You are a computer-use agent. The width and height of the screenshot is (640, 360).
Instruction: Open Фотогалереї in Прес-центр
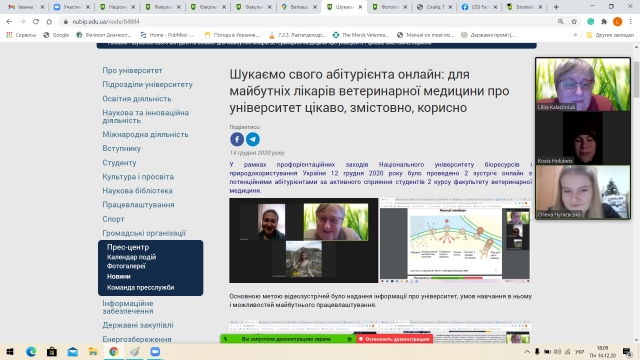tap(126, 266)
